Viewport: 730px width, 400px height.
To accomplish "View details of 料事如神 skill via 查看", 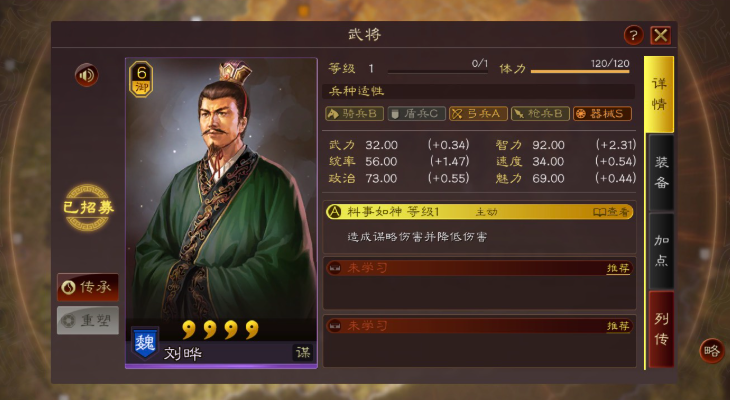I will tap(611, 212).
